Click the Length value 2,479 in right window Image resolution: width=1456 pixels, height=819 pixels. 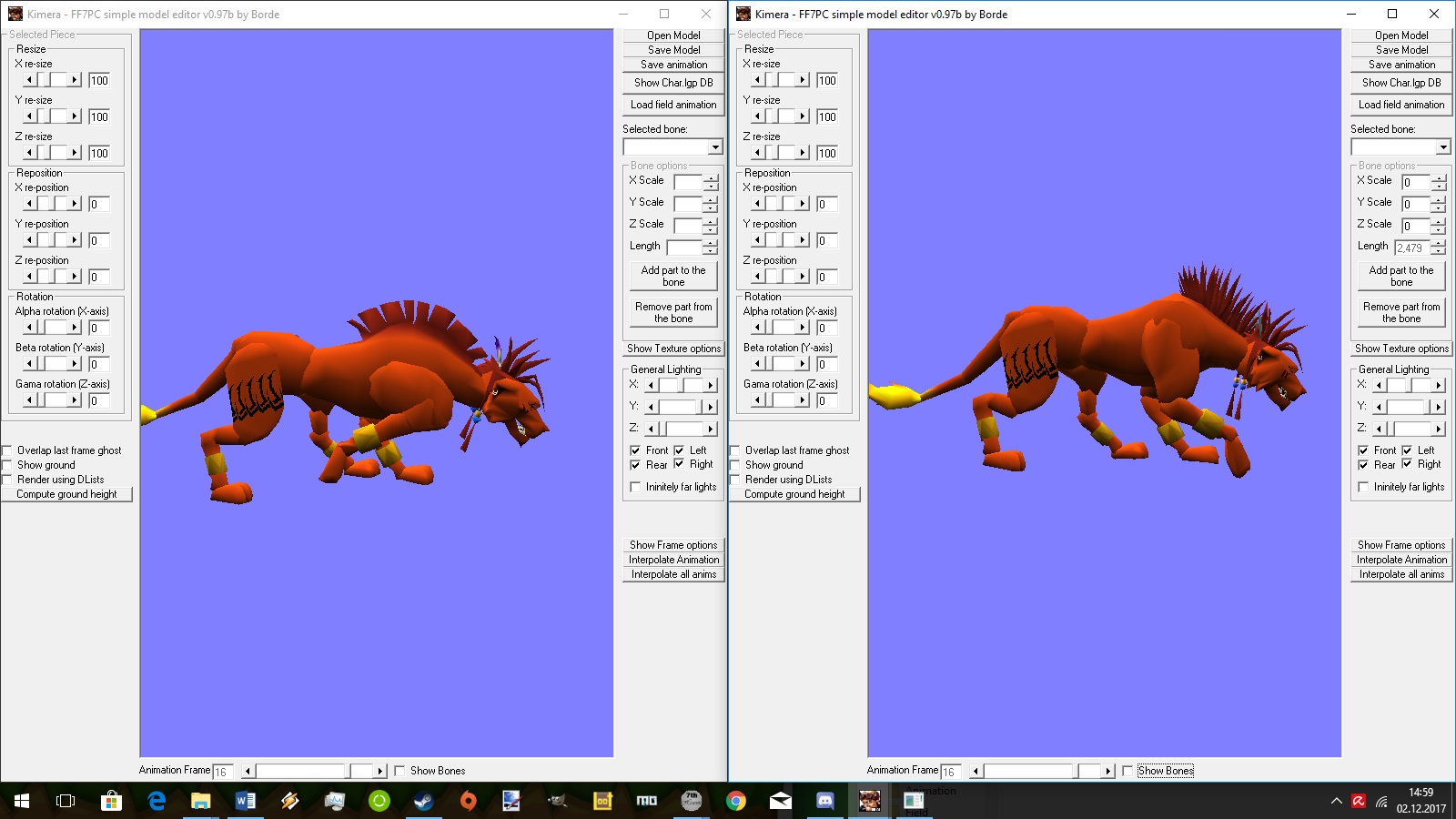tap(1412, 248)
